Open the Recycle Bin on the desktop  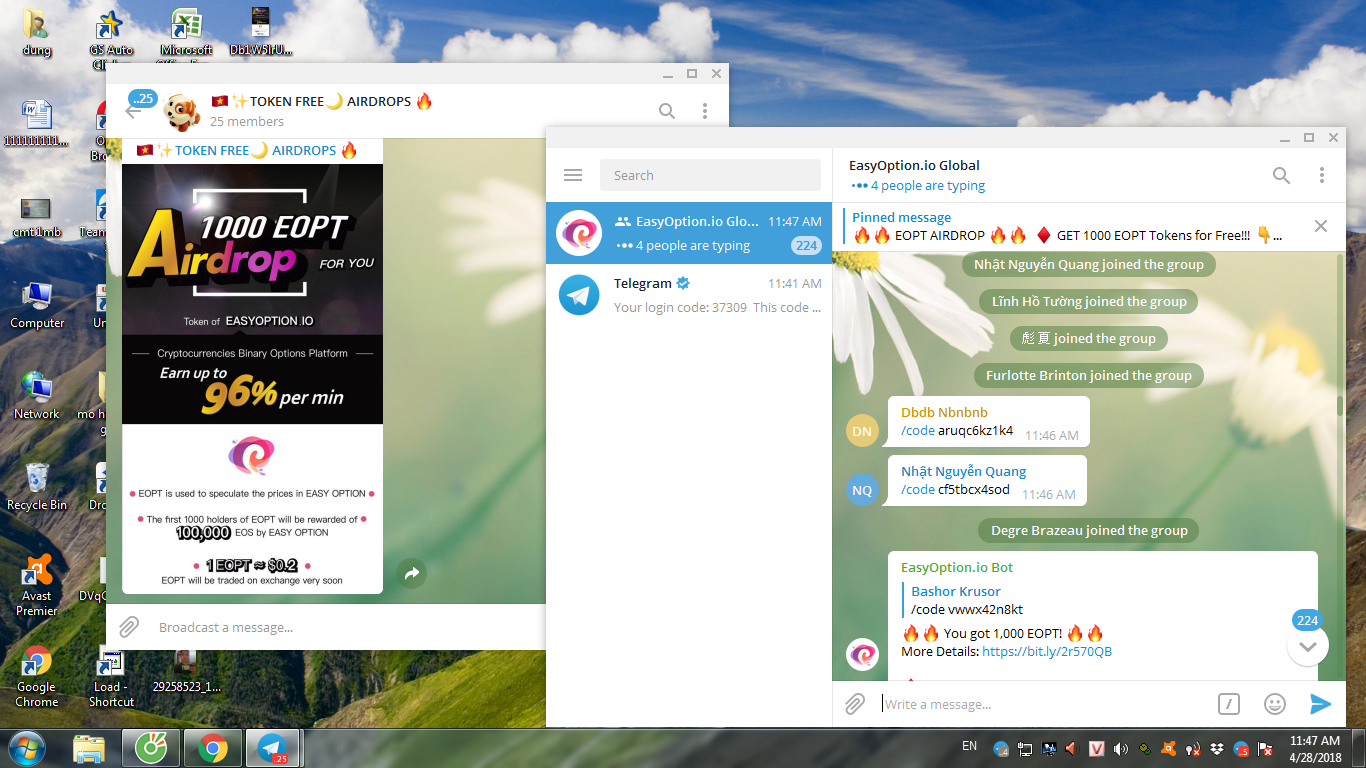(37, 486)
